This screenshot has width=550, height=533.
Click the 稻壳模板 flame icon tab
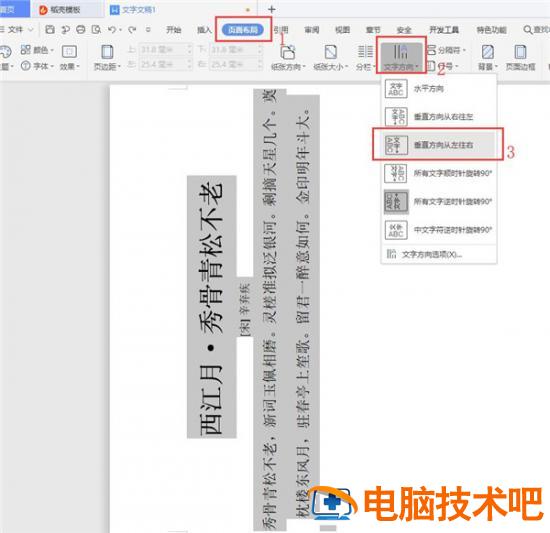pos(43,10)
